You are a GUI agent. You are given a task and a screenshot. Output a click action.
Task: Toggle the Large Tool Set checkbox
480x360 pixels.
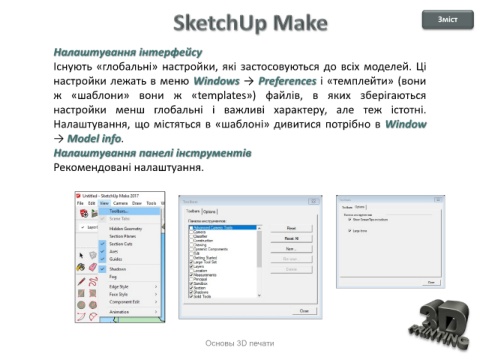(191, 262)
